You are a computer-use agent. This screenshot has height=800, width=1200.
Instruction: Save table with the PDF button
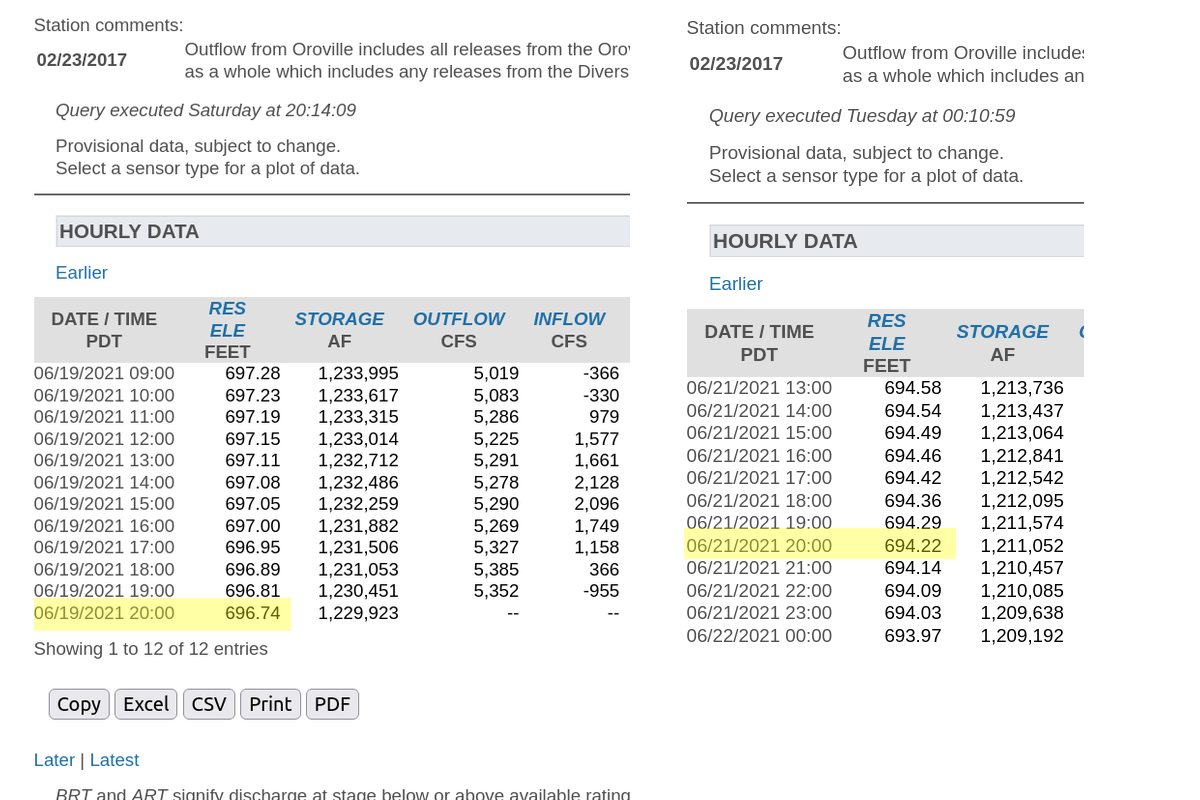point(332,704)
